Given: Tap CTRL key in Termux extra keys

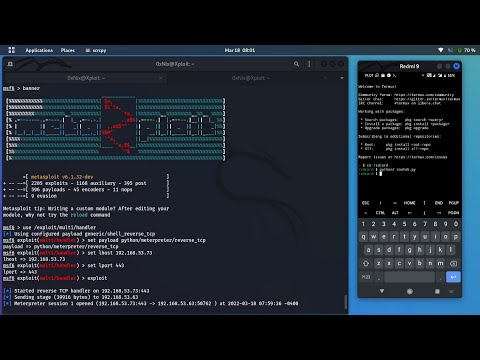Looking at the screenshot, I should pyautogui.click(x=380, y=213).
